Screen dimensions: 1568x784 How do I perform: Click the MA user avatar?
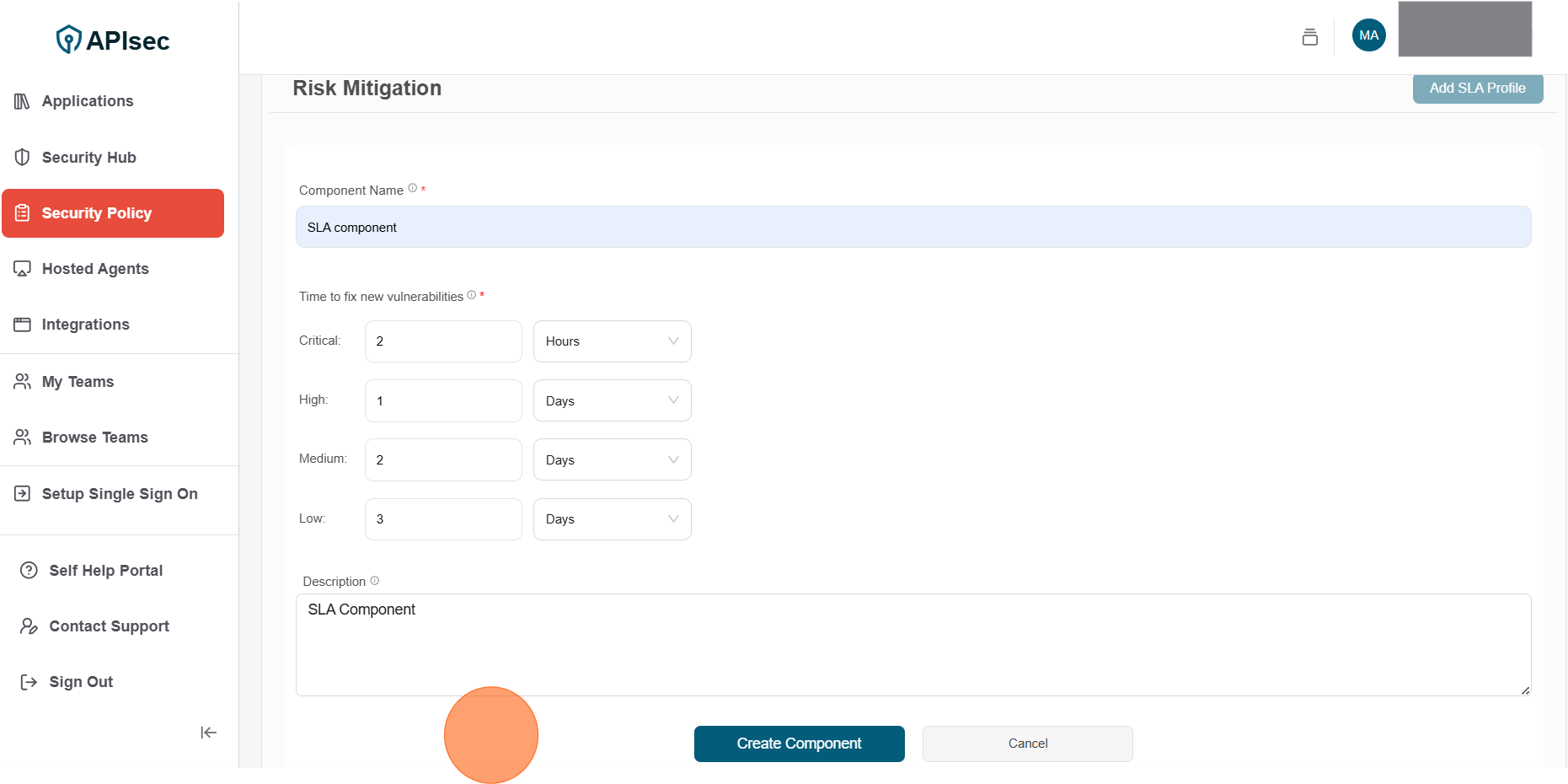(x=1368, y=35)
